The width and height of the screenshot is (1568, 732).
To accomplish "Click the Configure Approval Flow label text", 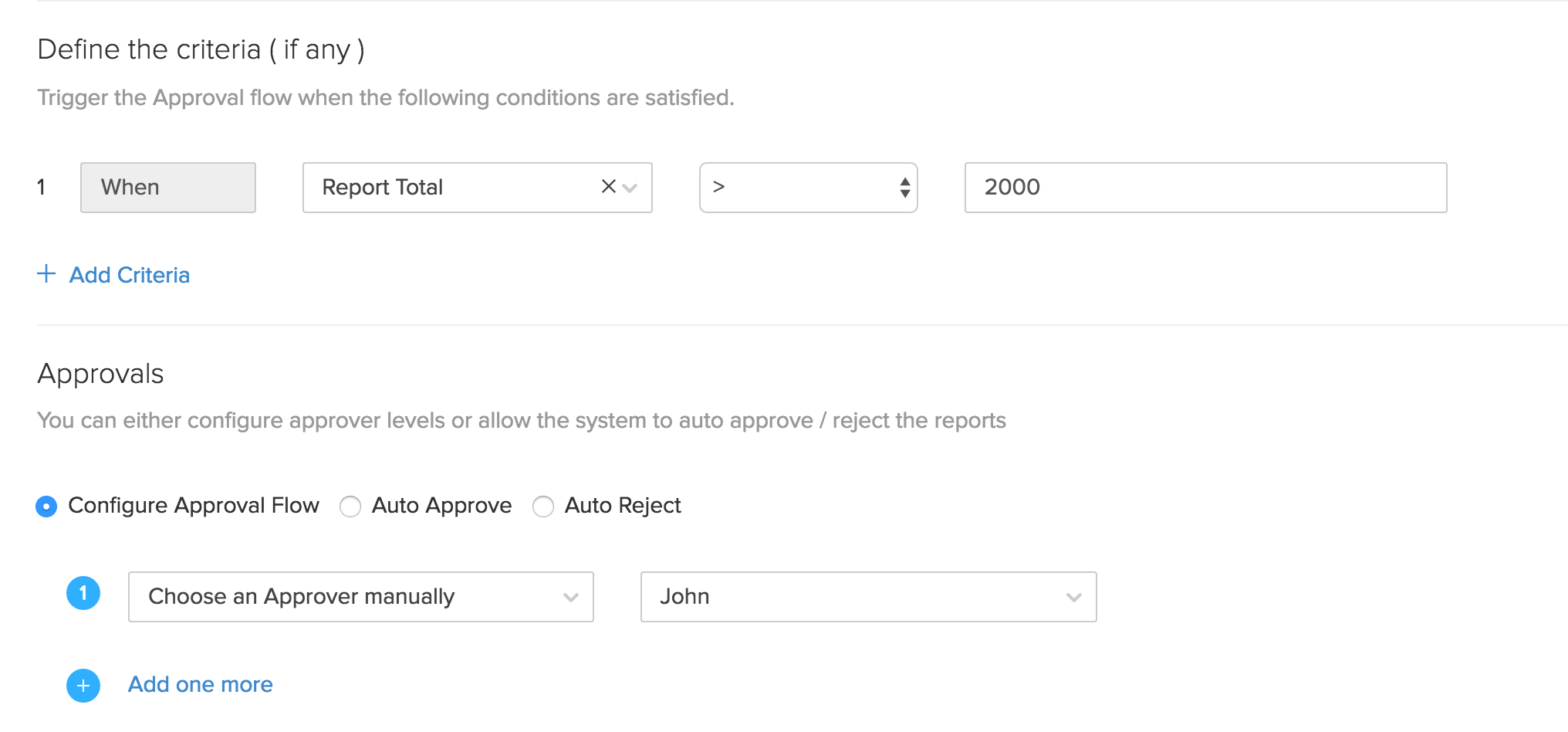I will [194, 506].
